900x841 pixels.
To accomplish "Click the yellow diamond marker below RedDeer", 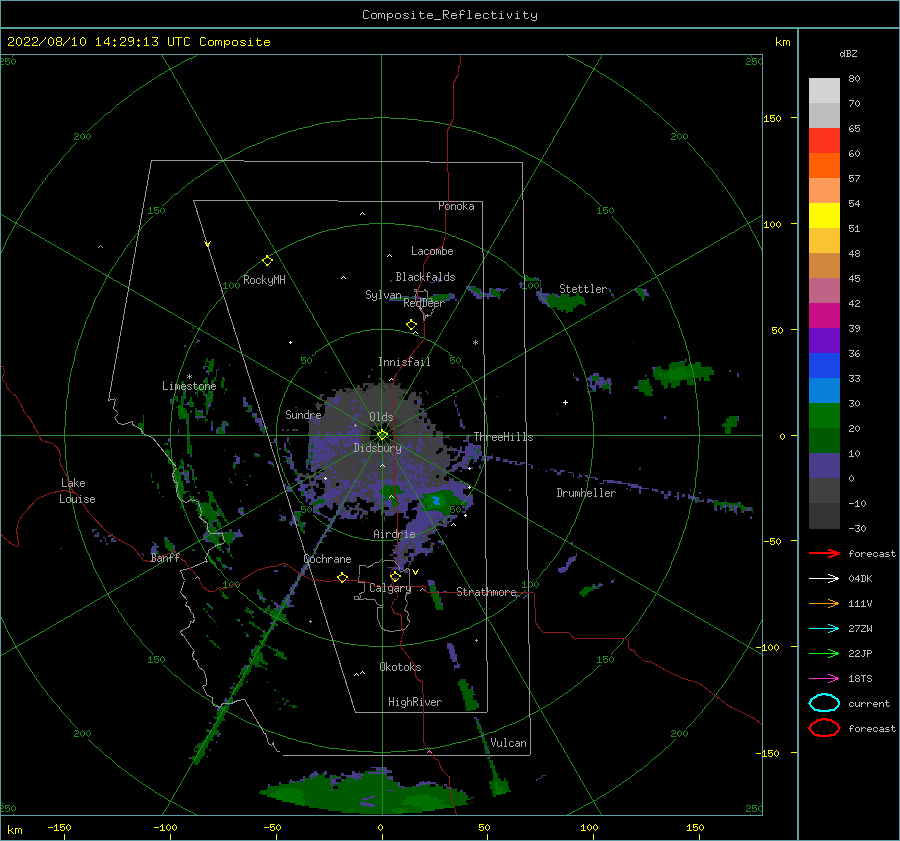I will (x=411, y=325).
